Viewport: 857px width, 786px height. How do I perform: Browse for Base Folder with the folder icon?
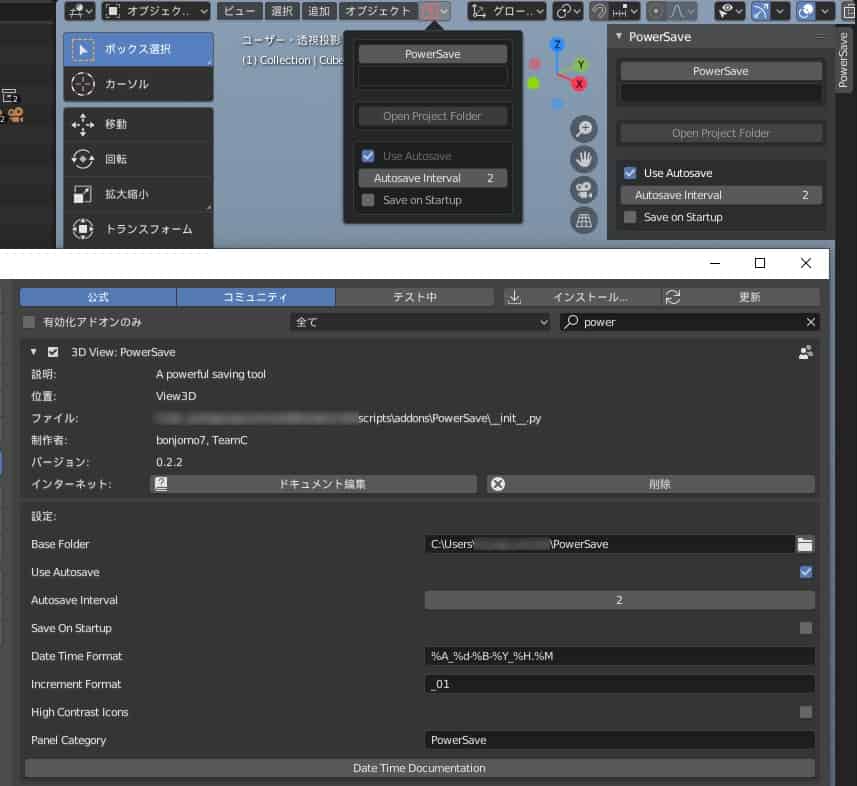(805, 544)
